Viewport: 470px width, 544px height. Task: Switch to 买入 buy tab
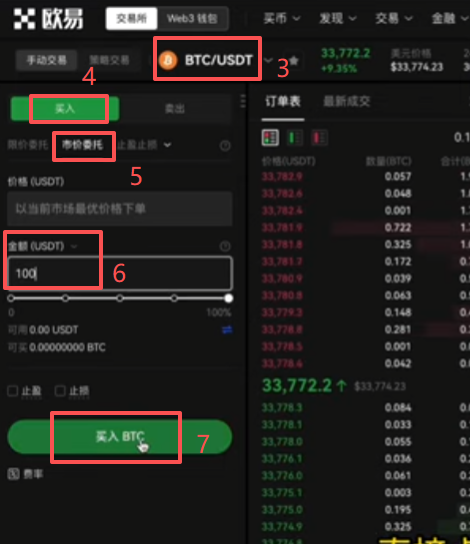point(65,109)
